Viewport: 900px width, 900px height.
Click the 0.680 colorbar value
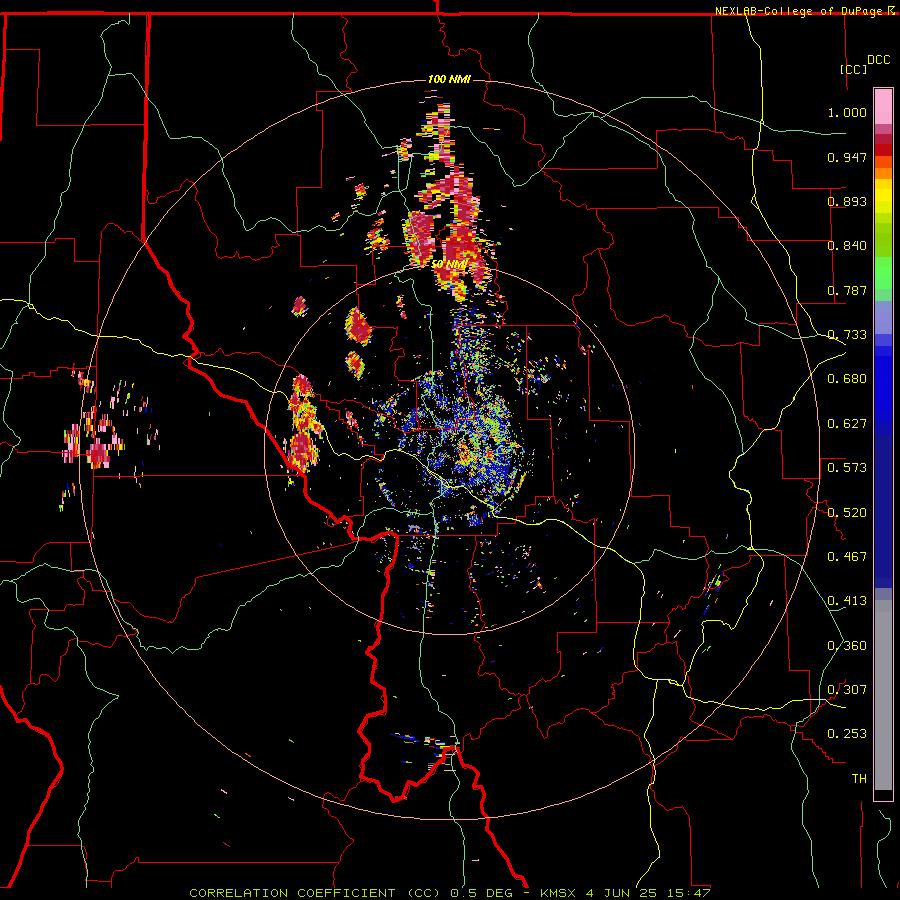pyautogui.click(x=847, y=379)
